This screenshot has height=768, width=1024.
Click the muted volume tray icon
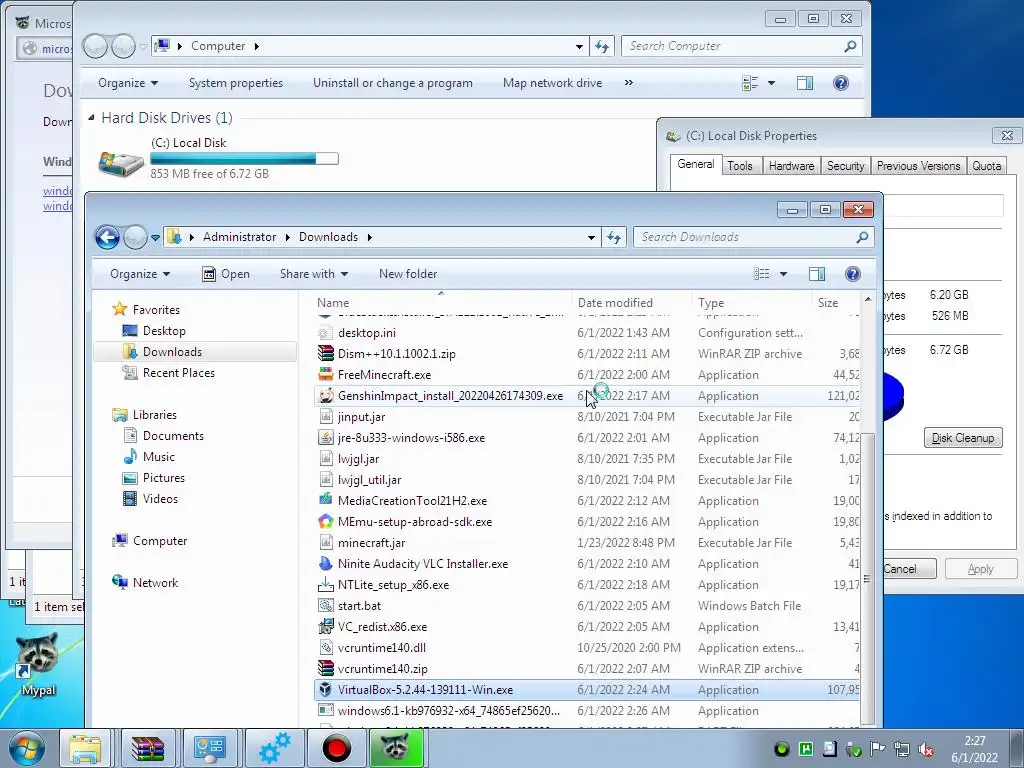[x=925, y=750]
